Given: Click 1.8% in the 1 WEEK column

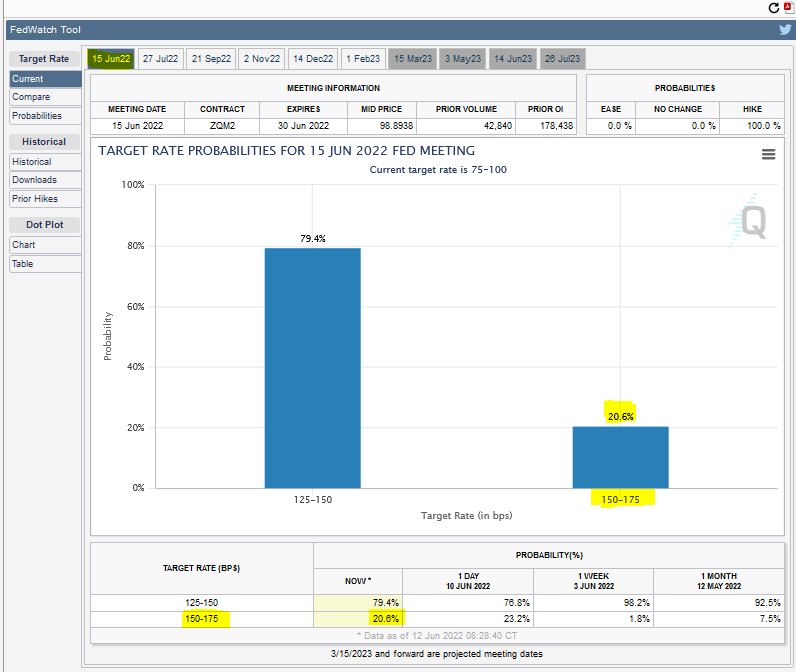Looking at the screenshot, I should coord(593,619).
